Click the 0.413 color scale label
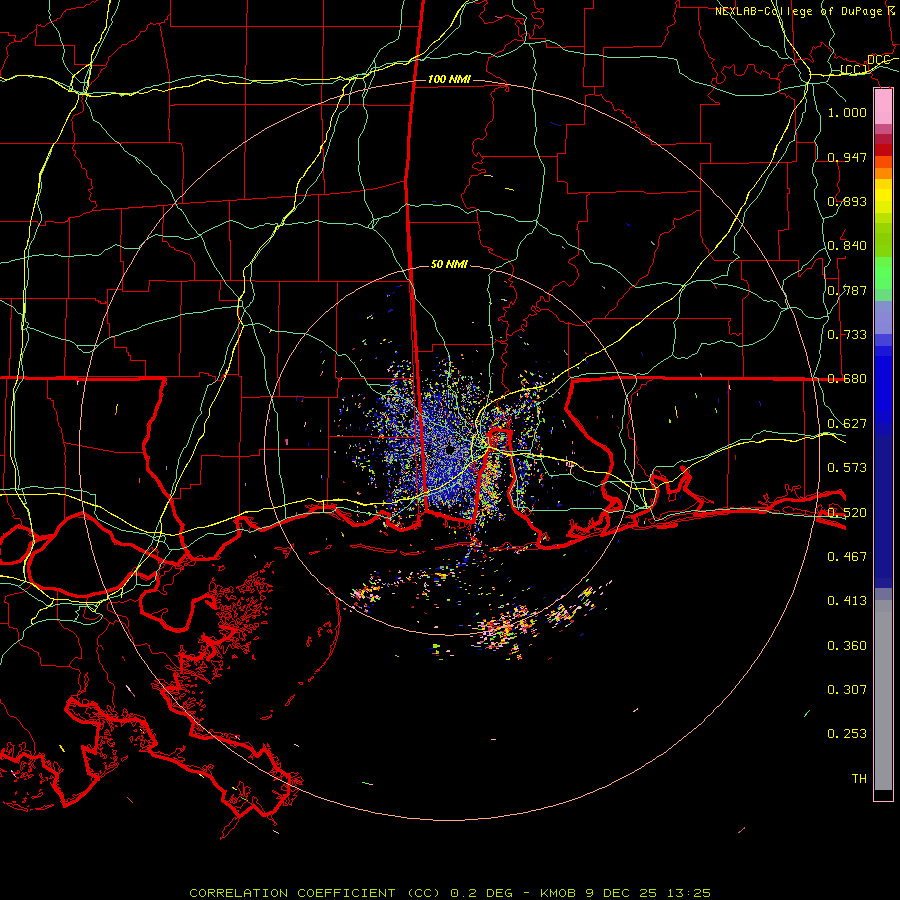 pos(847,601)
